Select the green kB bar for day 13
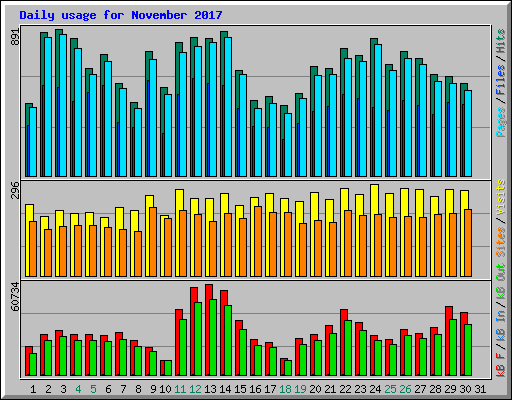The width and height of the screenshot is (512, 400). [213, 338]
